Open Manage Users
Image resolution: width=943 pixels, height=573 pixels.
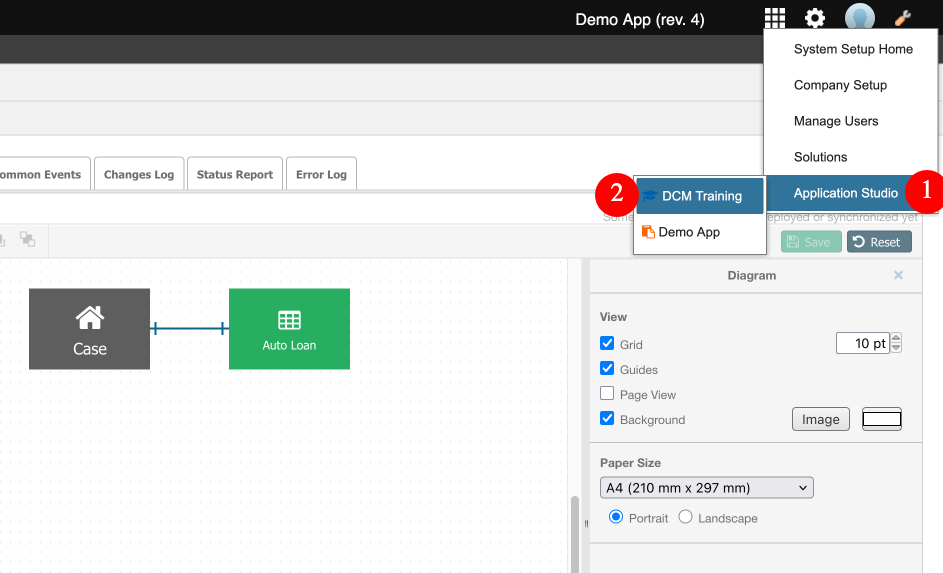836,121
